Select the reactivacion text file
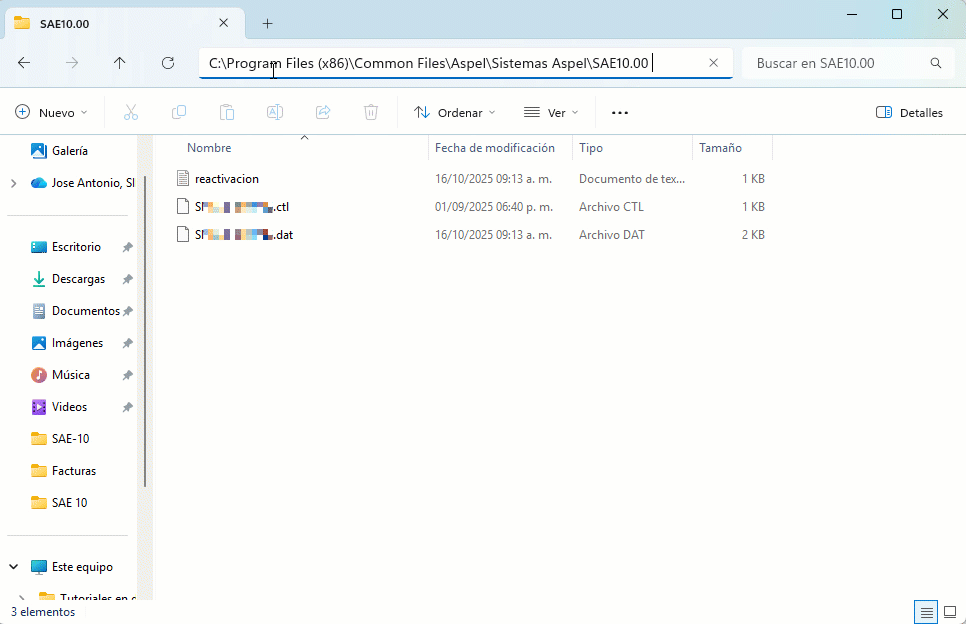Screen dimensions: 966x624 (227, 179)
